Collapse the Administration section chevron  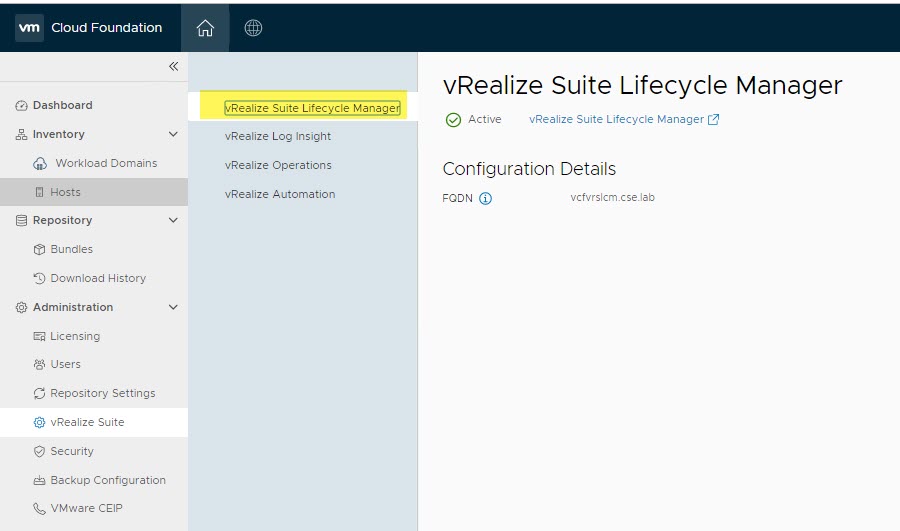(173, 307)
